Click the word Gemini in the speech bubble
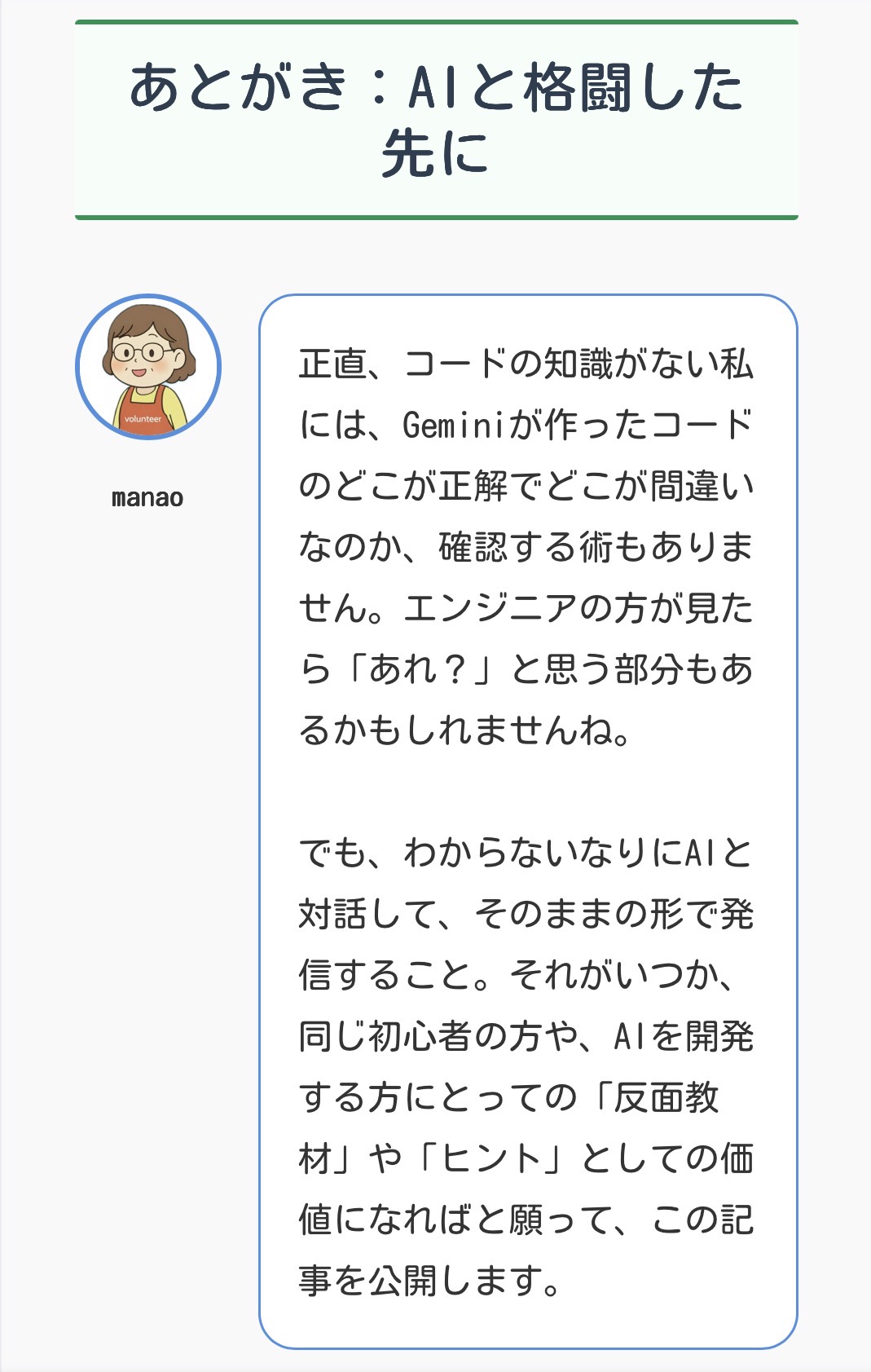The width and height of the screenshot is (871, 1372). (455, 425)
